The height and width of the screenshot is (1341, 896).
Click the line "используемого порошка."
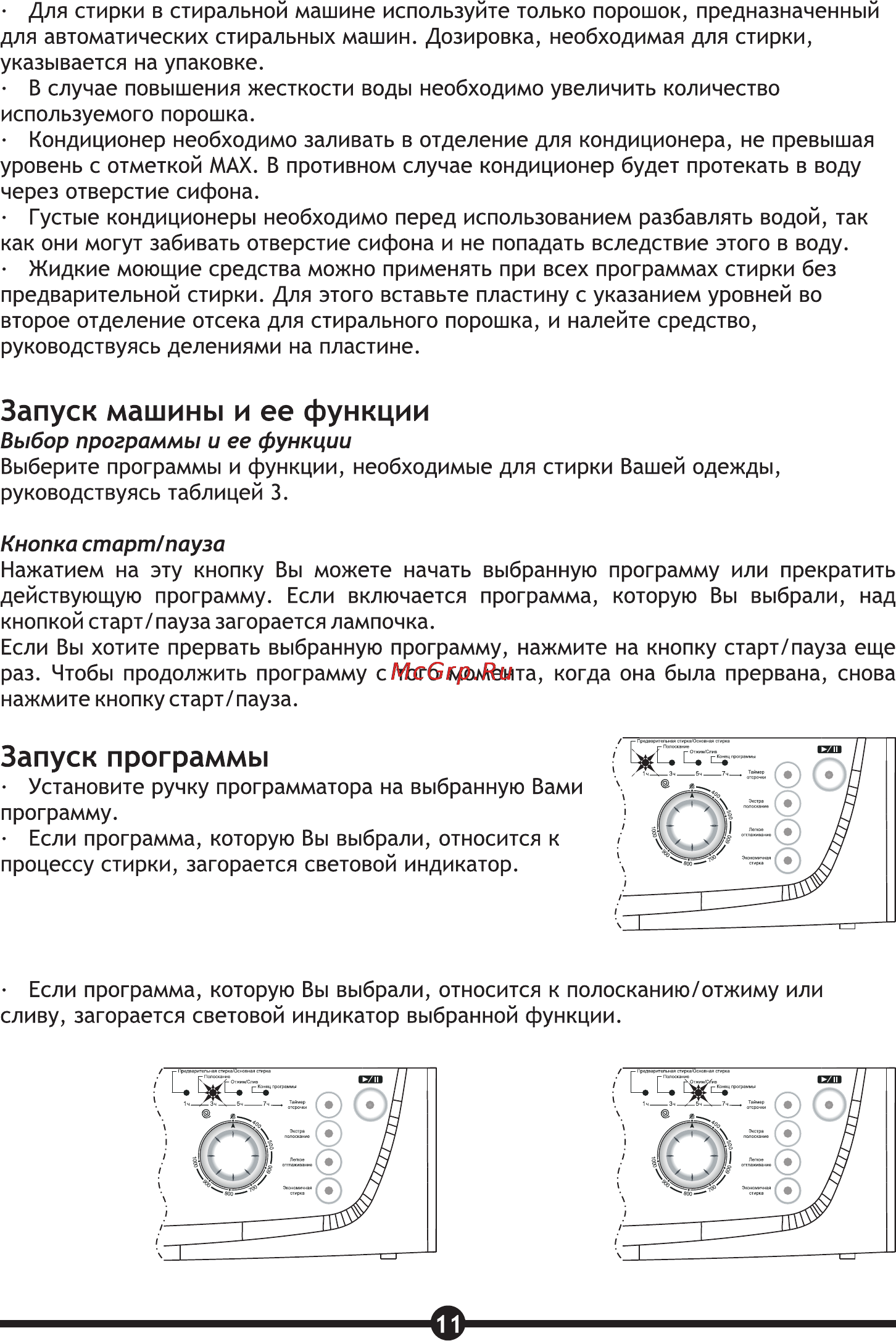(128, 115)
